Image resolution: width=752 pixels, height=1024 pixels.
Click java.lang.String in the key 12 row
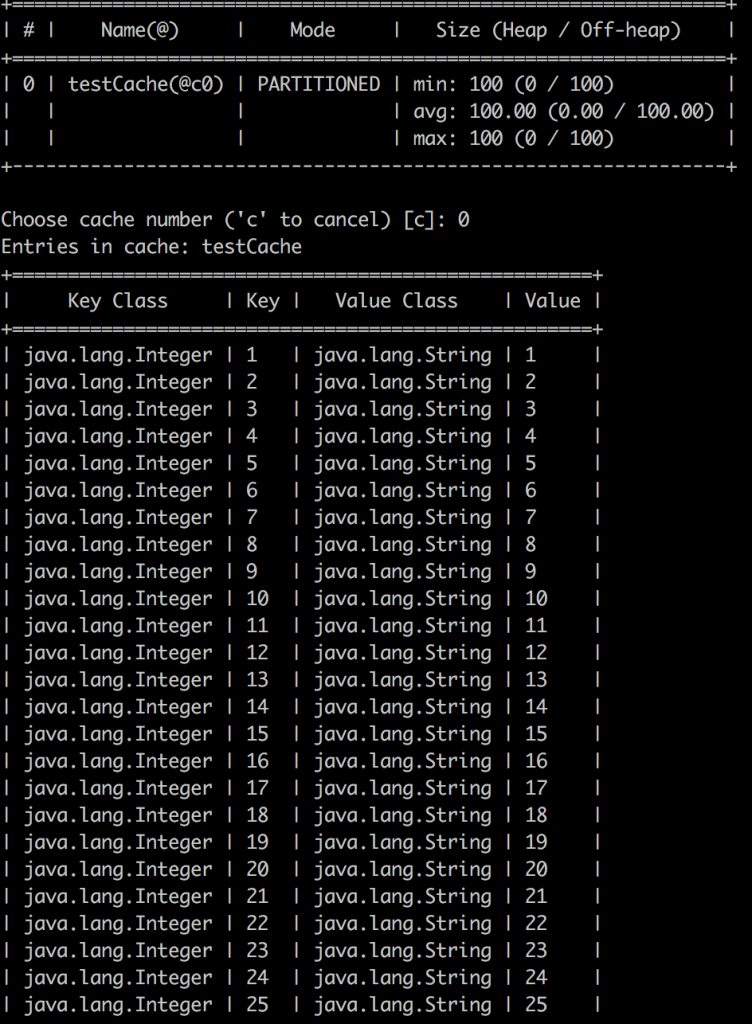402,653
